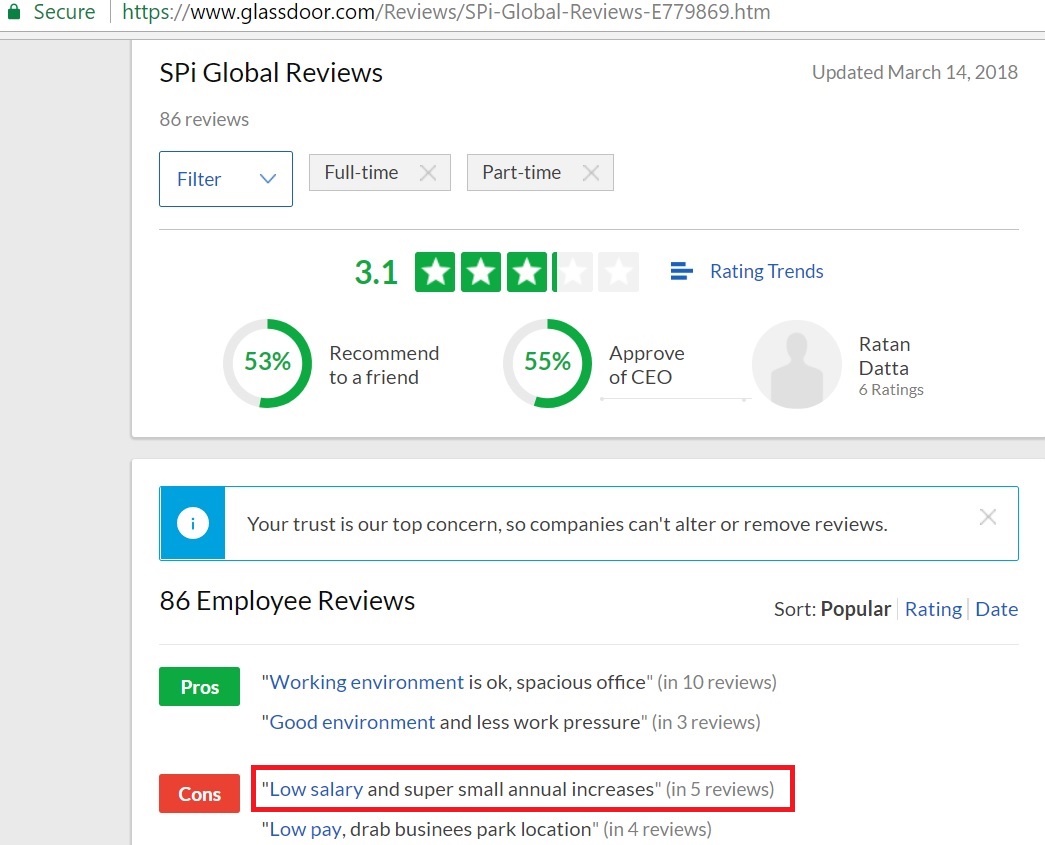Image resolution: width=1045 pixels, height=845 pixels.
Task: Open the Low pay link
Action: pyautogui.click(x=305, y=830)
